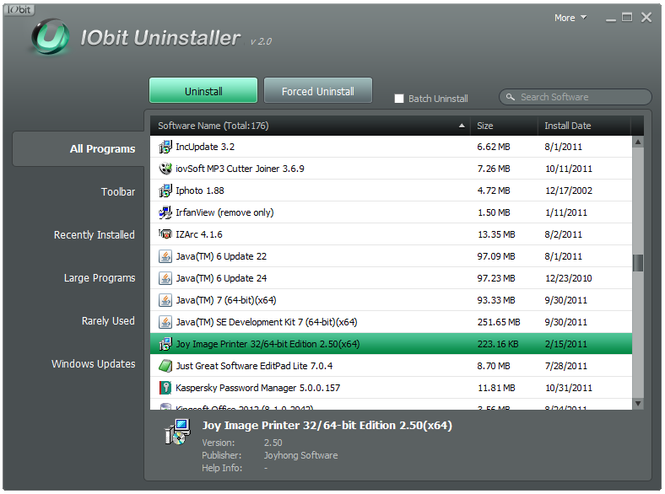
Task: Sort by the Size column header
Action: click(503, 126)
